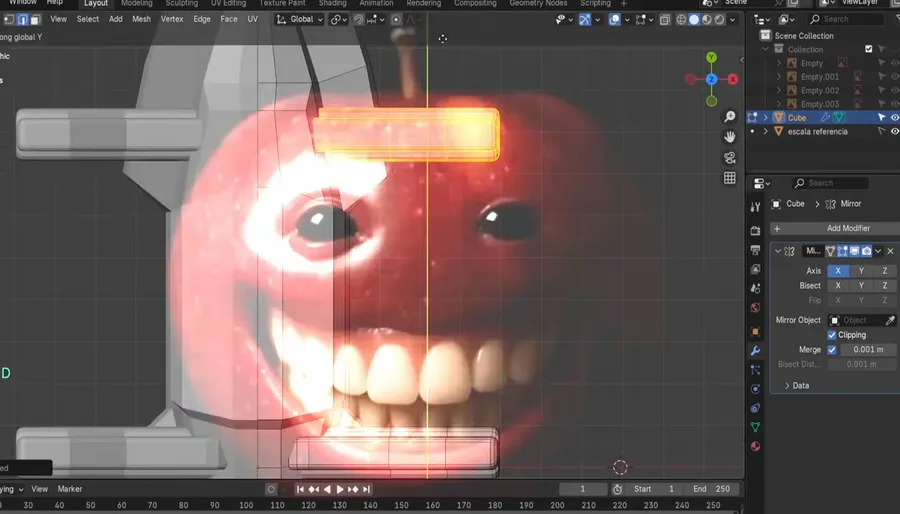Image resolution: width=900 pixels, height=514 pixels.
Task: Click the Merge distance 0.001 m field
Action: point(868,349)
